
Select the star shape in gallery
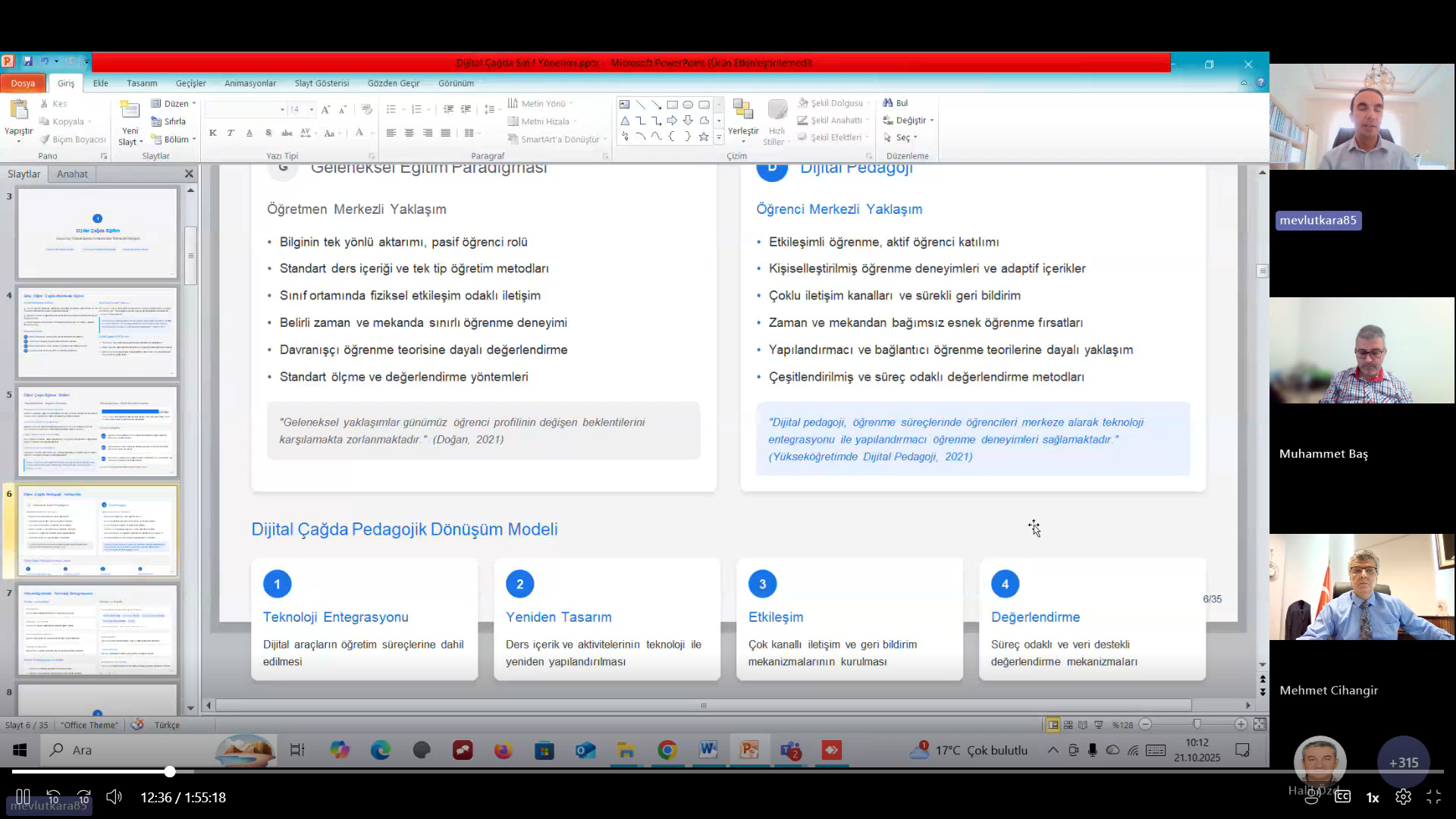(x=704, y=136)
